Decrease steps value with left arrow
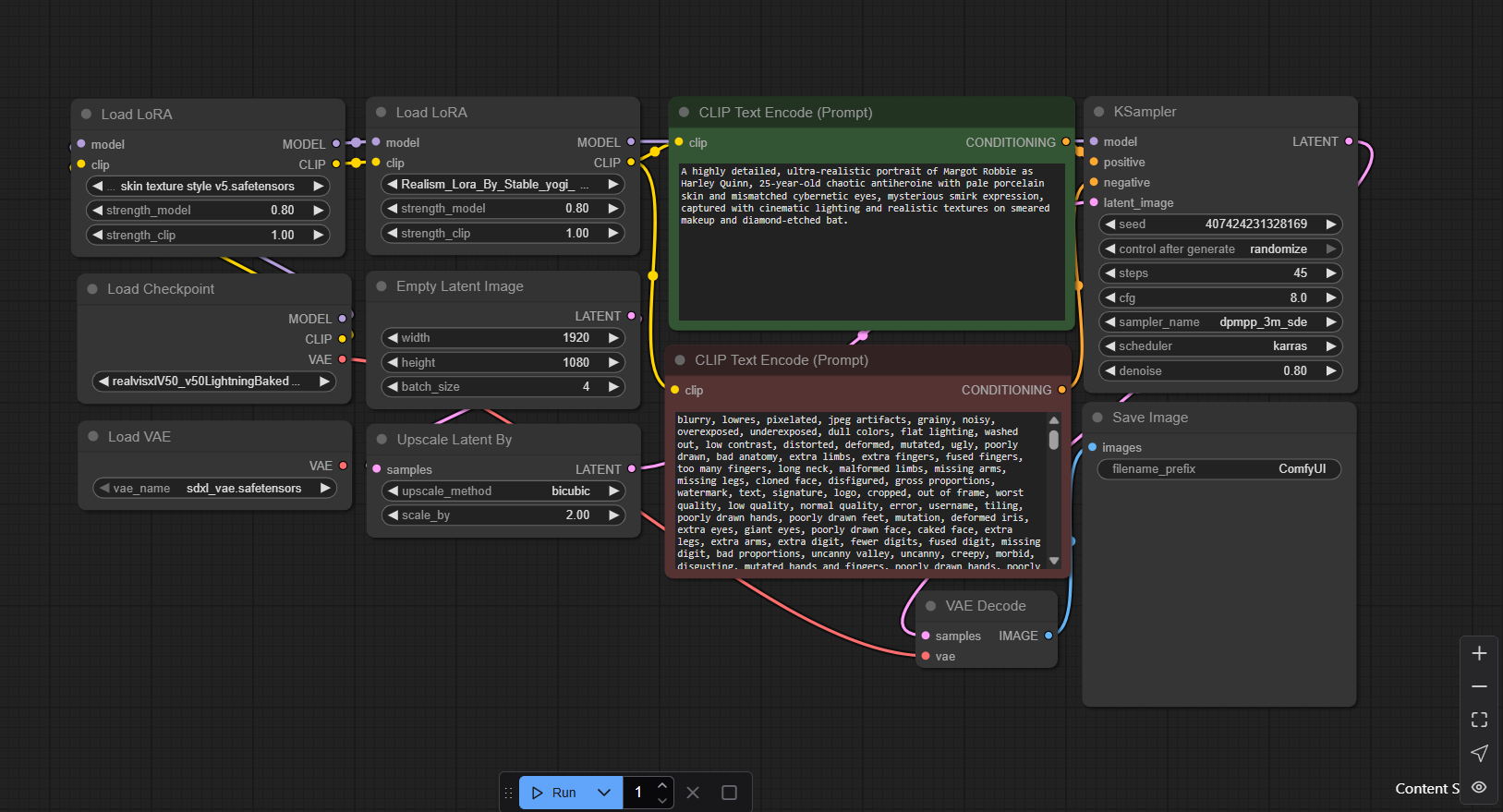 click(x=1110, y=273)
